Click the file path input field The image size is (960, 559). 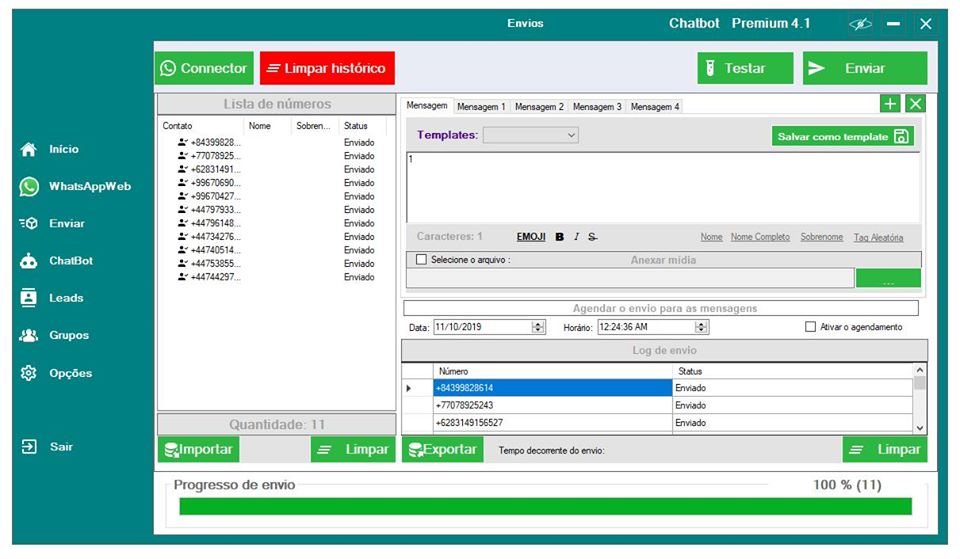click(630, 278)
